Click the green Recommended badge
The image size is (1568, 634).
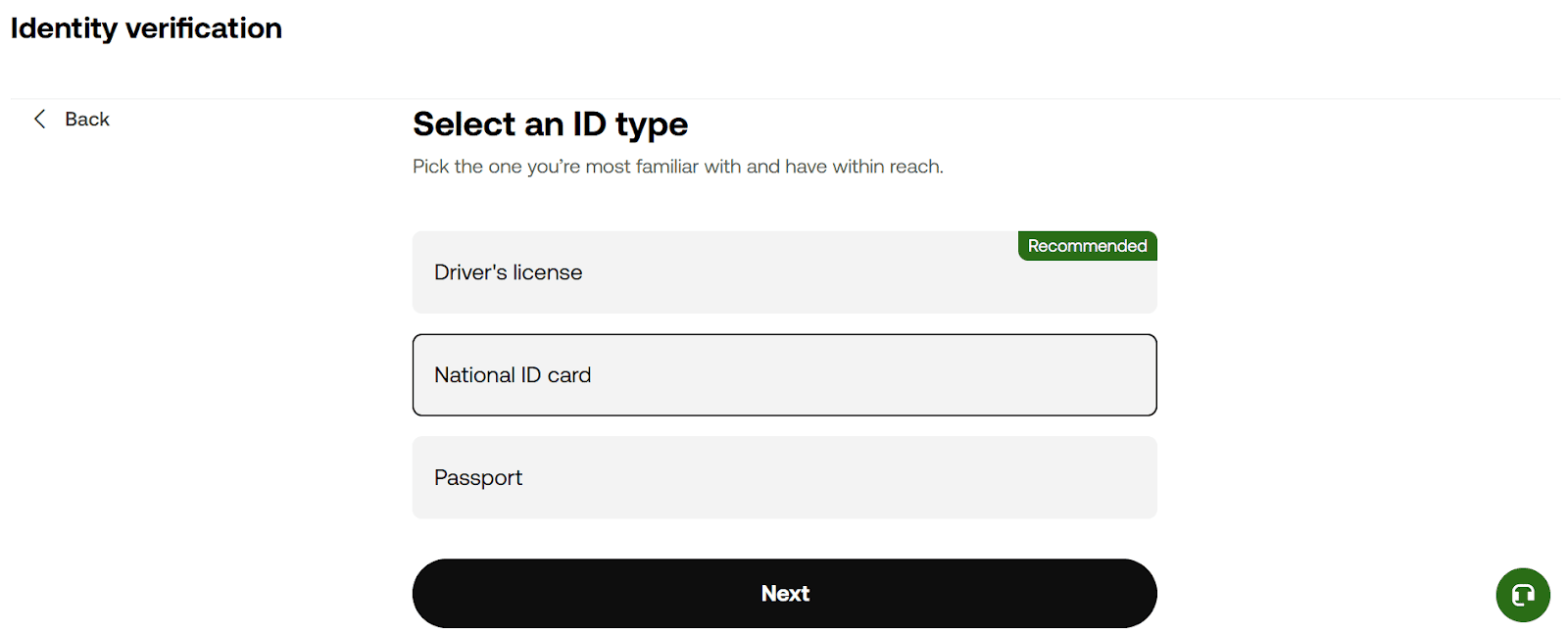(x=1087, y=246)
